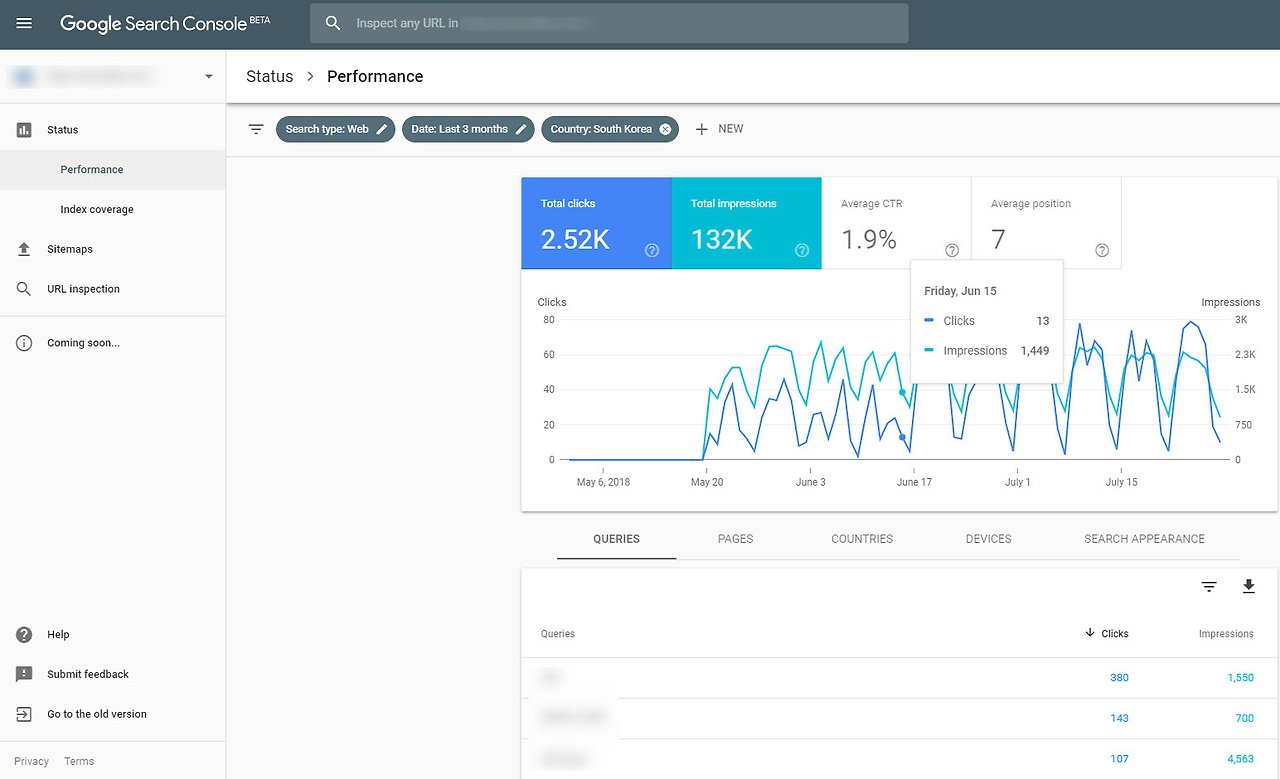Open the Privacy link

[31, 761]
